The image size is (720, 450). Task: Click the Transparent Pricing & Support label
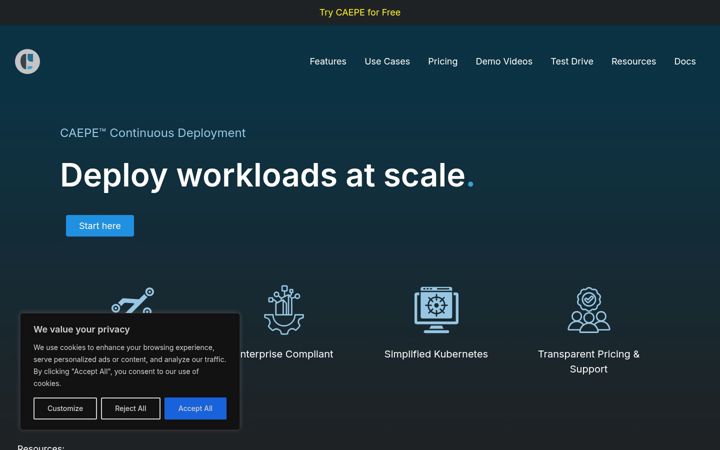point(589,362)
